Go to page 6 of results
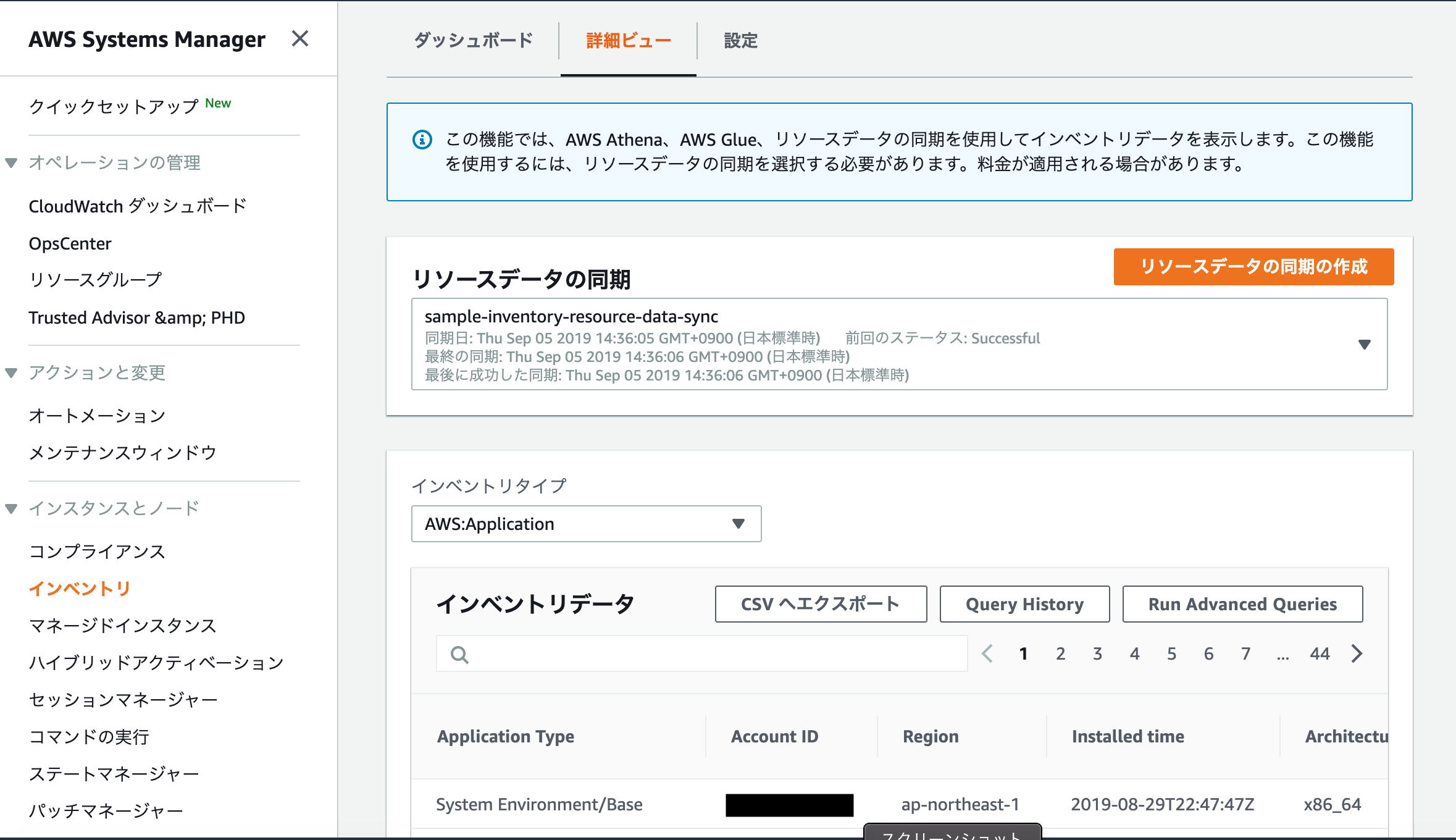Viewport: 1456px width, 840px height. click(1208, 653)
